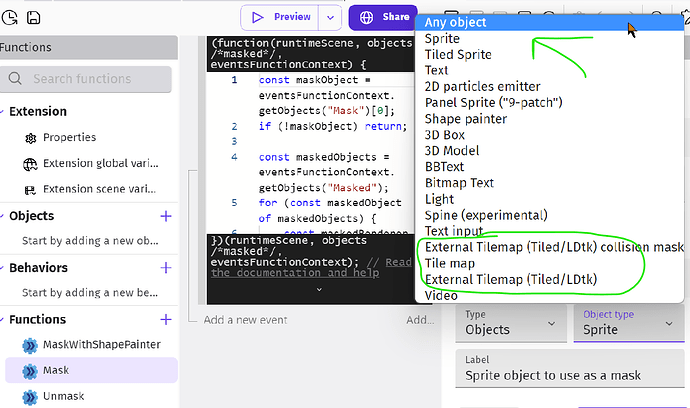Click in the Search functions field
Screen dimensions: 690x408
pos(95,79)
